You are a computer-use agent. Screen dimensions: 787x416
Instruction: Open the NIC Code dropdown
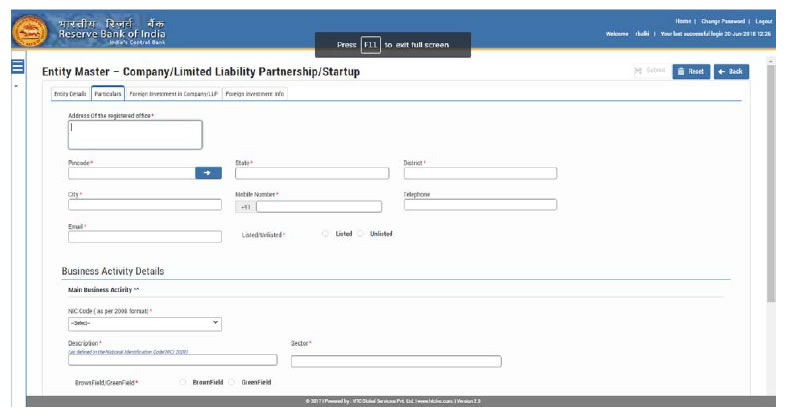point(145,323)
